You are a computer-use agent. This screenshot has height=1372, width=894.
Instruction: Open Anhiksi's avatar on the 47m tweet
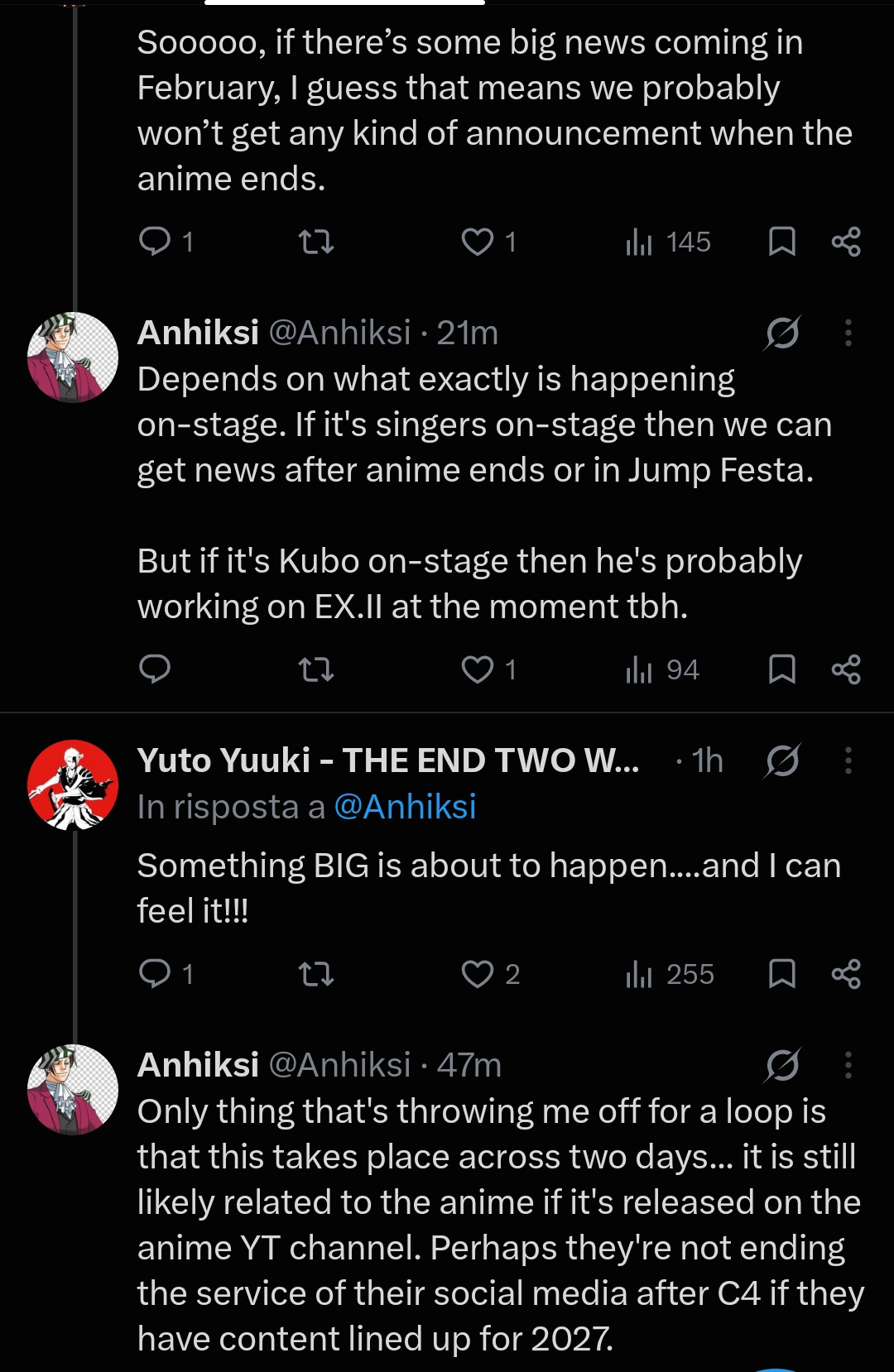73,1090
